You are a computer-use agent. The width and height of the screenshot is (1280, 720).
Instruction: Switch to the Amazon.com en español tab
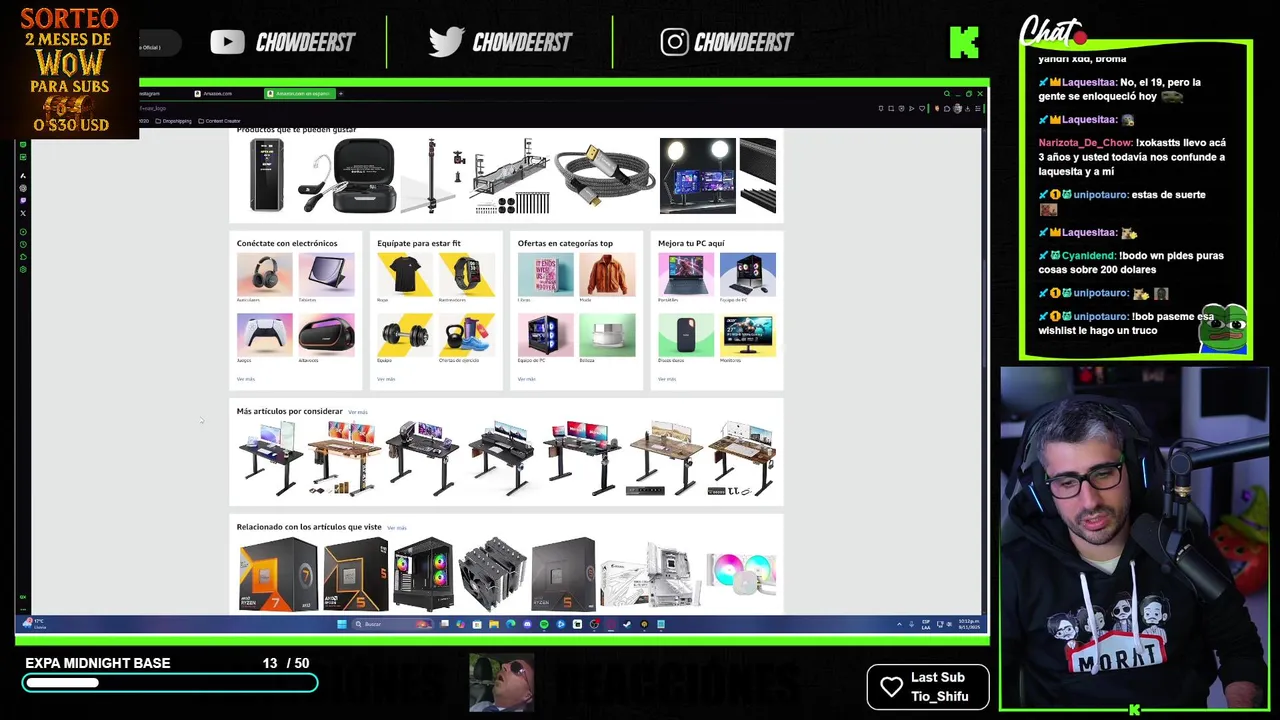tap(299, 93)
